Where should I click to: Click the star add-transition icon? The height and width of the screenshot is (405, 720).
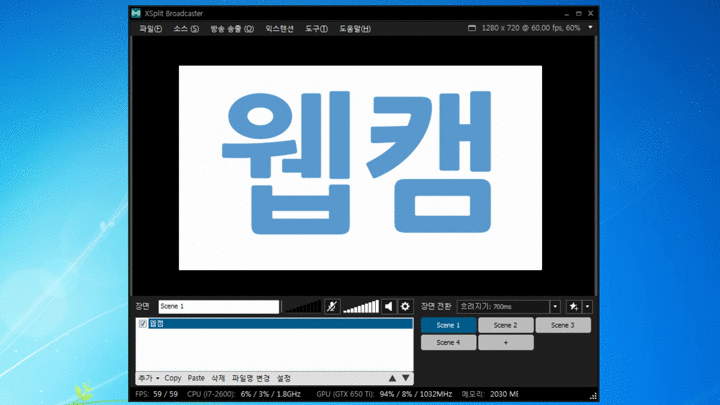click(x=574, y=306)
